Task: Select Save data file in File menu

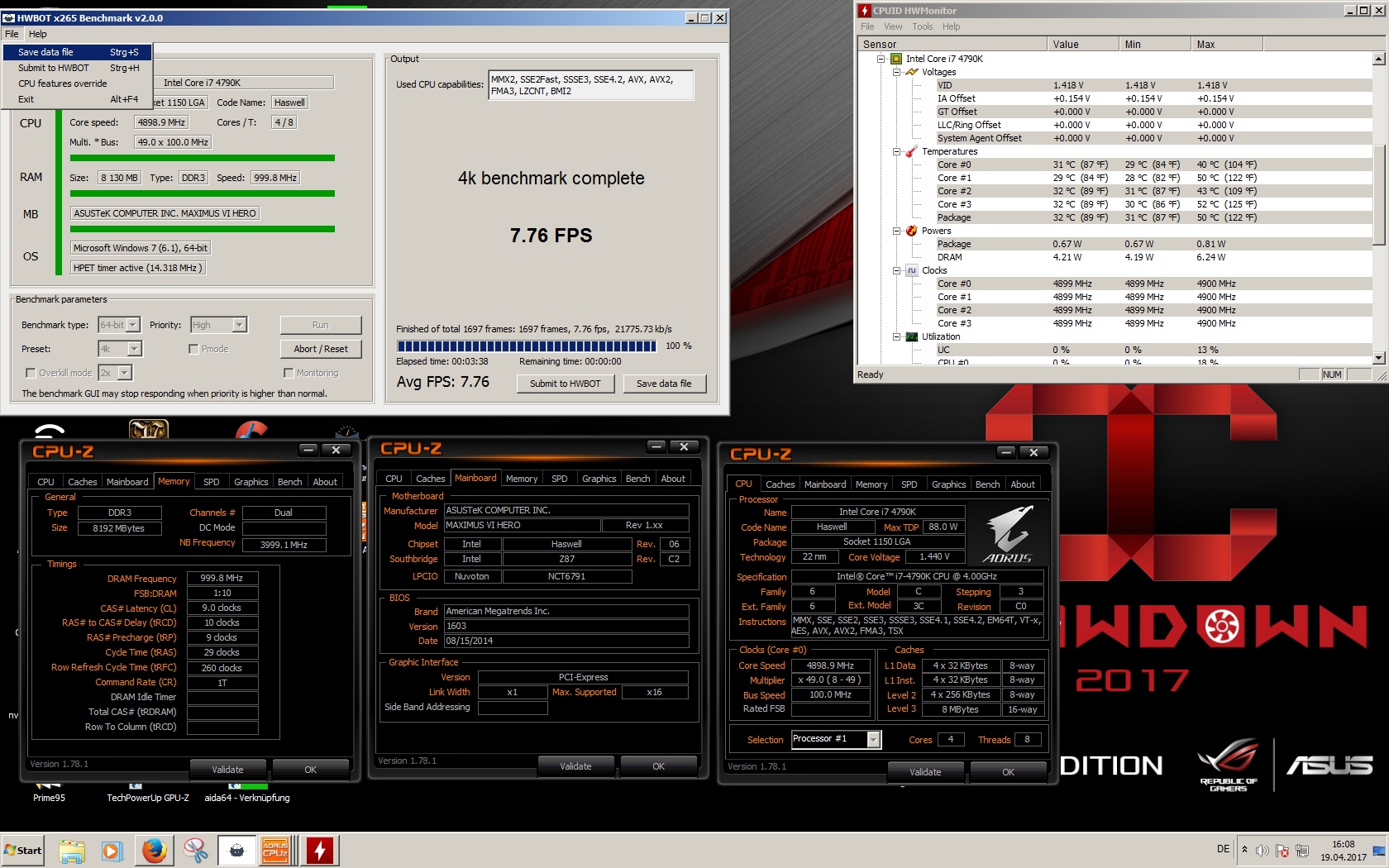Action: point(78,52)
